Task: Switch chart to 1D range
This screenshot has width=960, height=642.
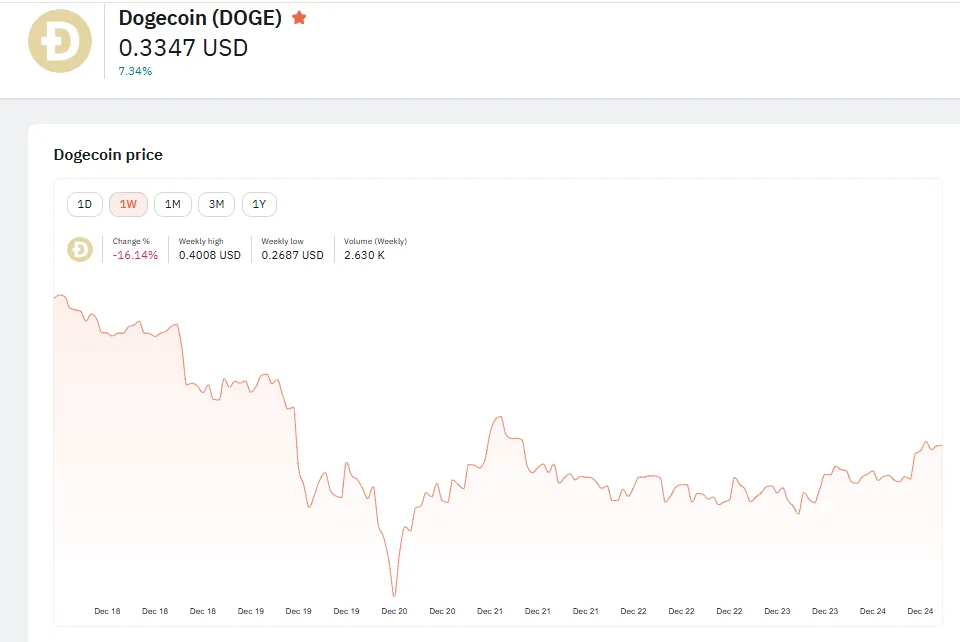Action: (84, 204)
